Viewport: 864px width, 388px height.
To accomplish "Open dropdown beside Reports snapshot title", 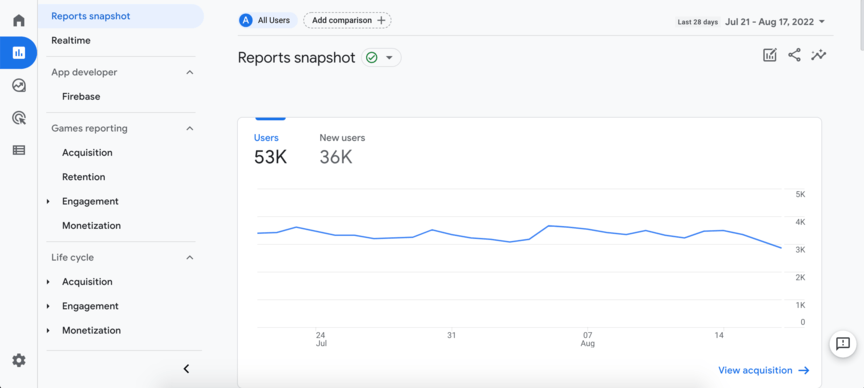I will pyautogui.click(x=390, y=58).
